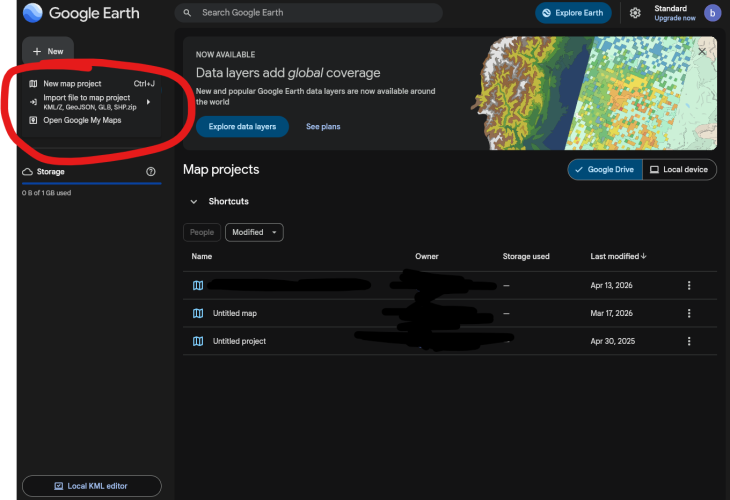Open more options for Untitled project row
This screenshot has height=500, width=730.
[x=689, y=341]
